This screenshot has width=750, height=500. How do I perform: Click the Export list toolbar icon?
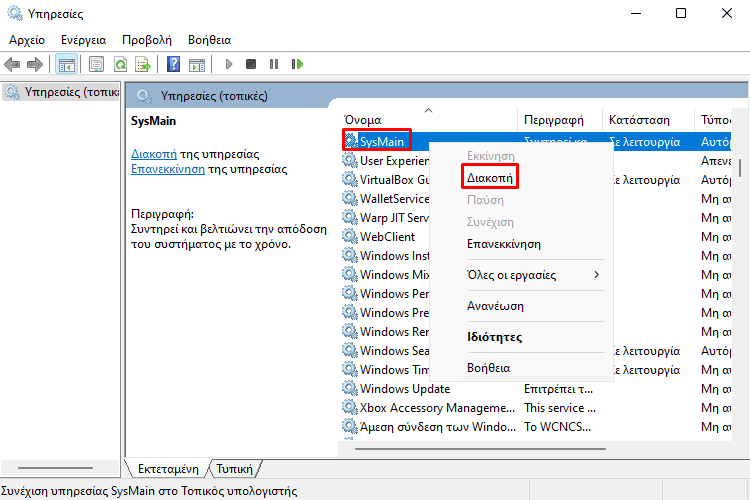pos(143,64)
